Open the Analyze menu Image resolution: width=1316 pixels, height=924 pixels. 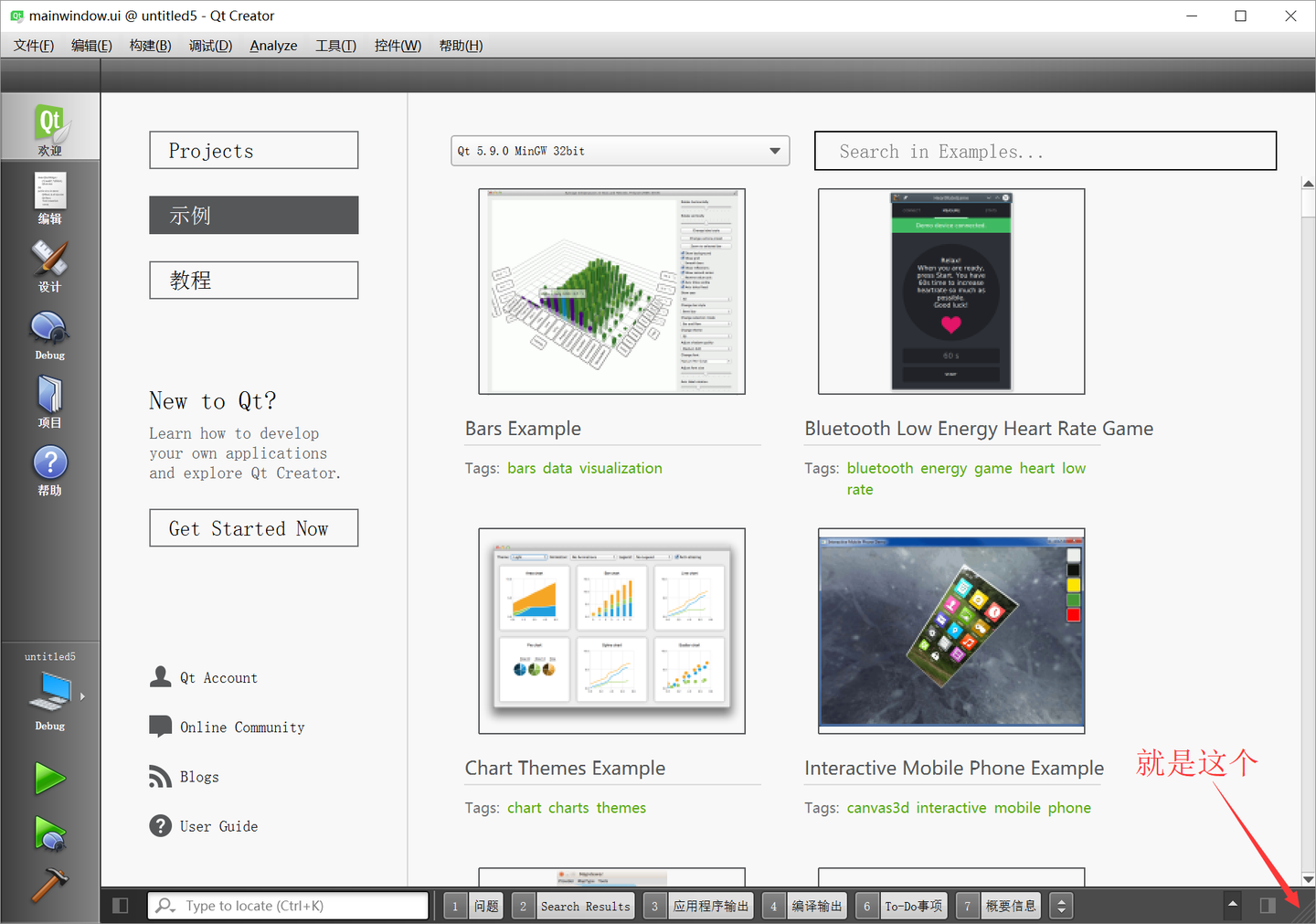pos(273,46)
